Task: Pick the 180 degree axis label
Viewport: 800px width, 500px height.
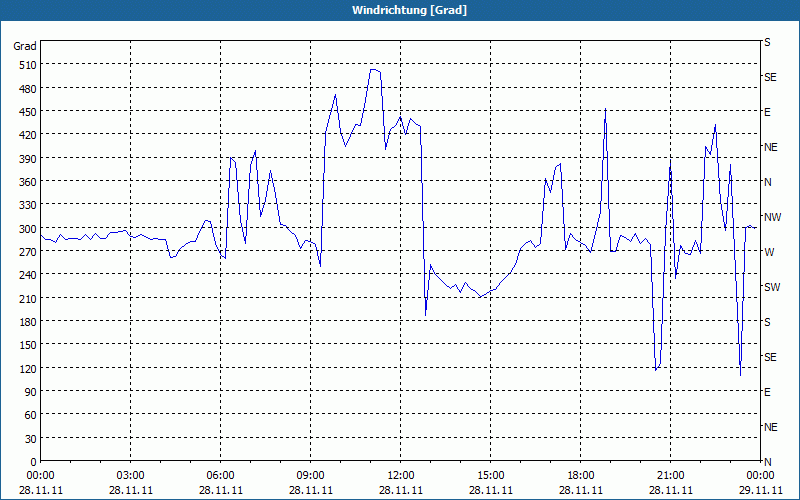Action: point(28,322)
